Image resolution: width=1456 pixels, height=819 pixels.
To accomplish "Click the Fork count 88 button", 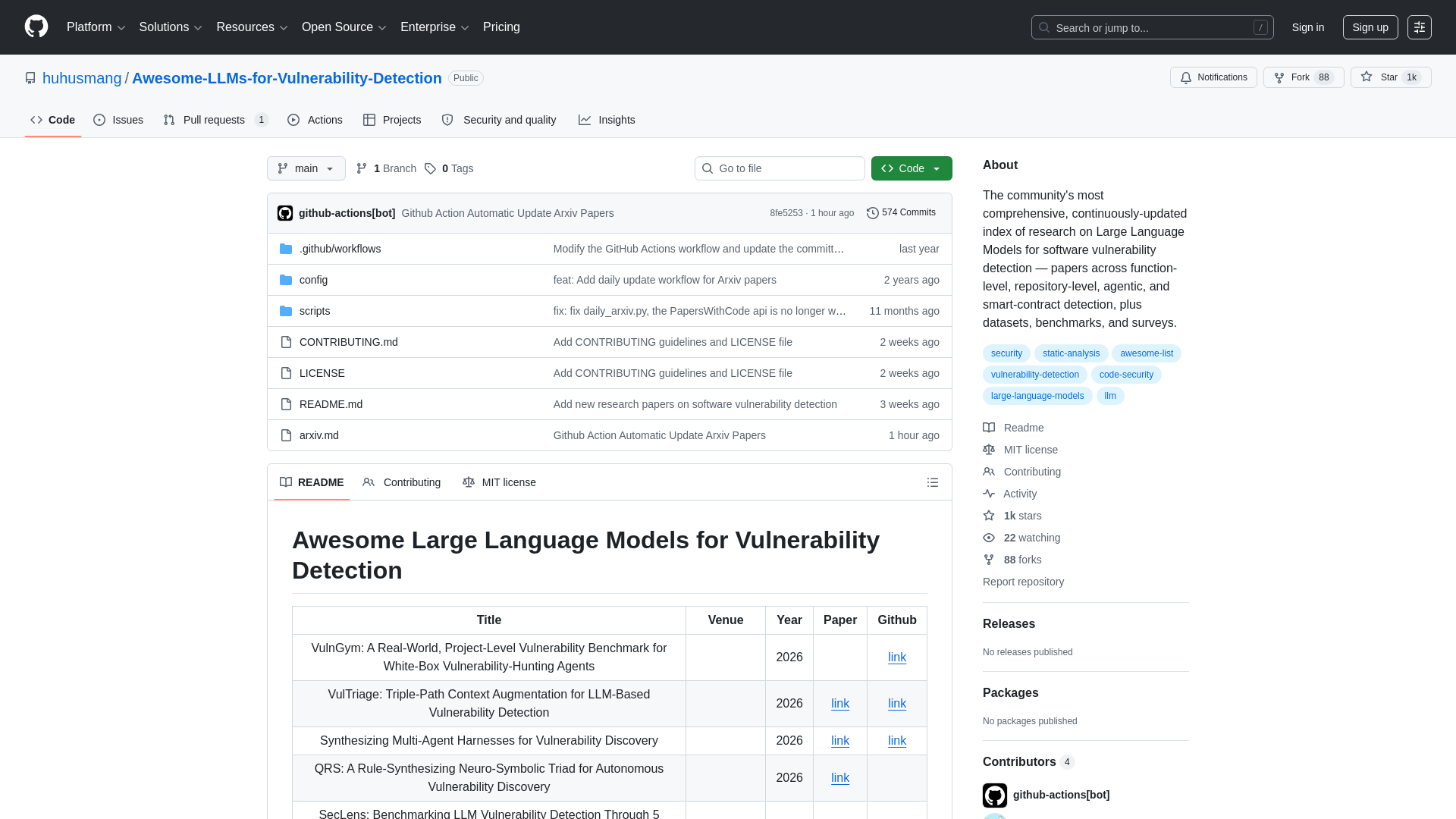I will (x=1304, y=77).
